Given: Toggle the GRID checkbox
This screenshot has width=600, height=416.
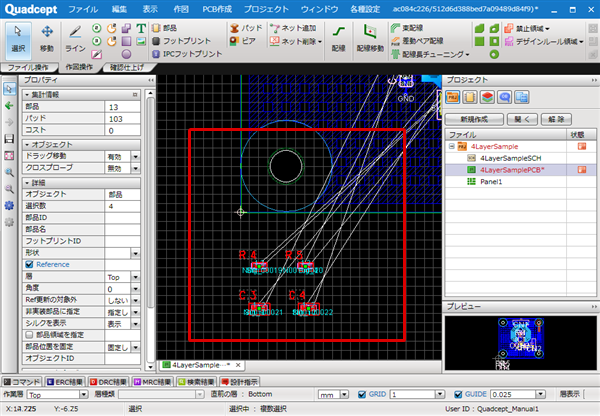Looking at the screenshot, I should point(362,394).
